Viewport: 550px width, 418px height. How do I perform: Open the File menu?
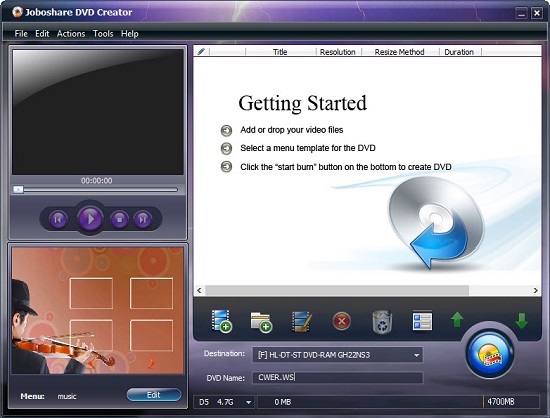click(x=21, y=34)
